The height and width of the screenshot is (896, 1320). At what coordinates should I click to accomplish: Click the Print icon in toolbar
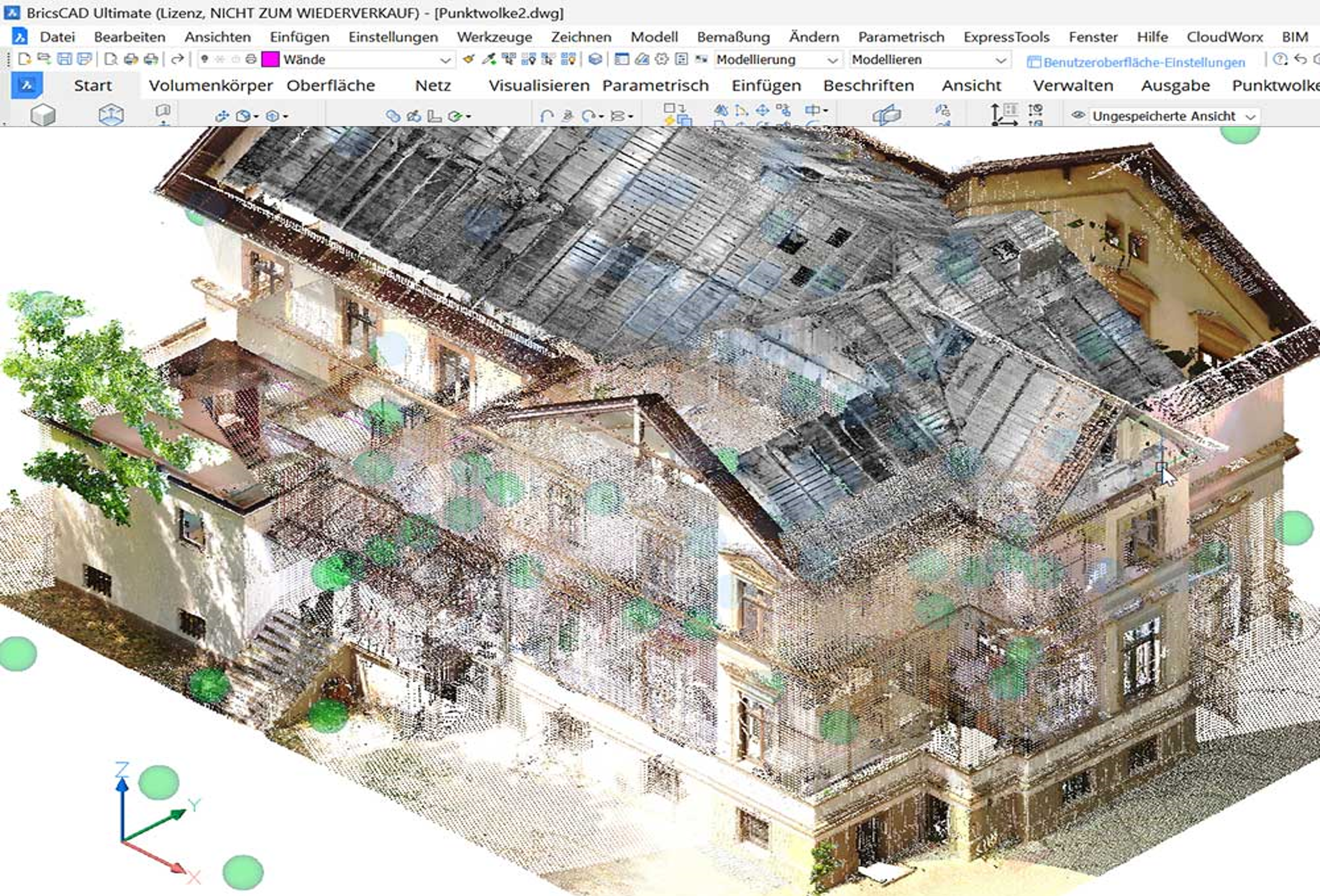click(x=130, y=60)
